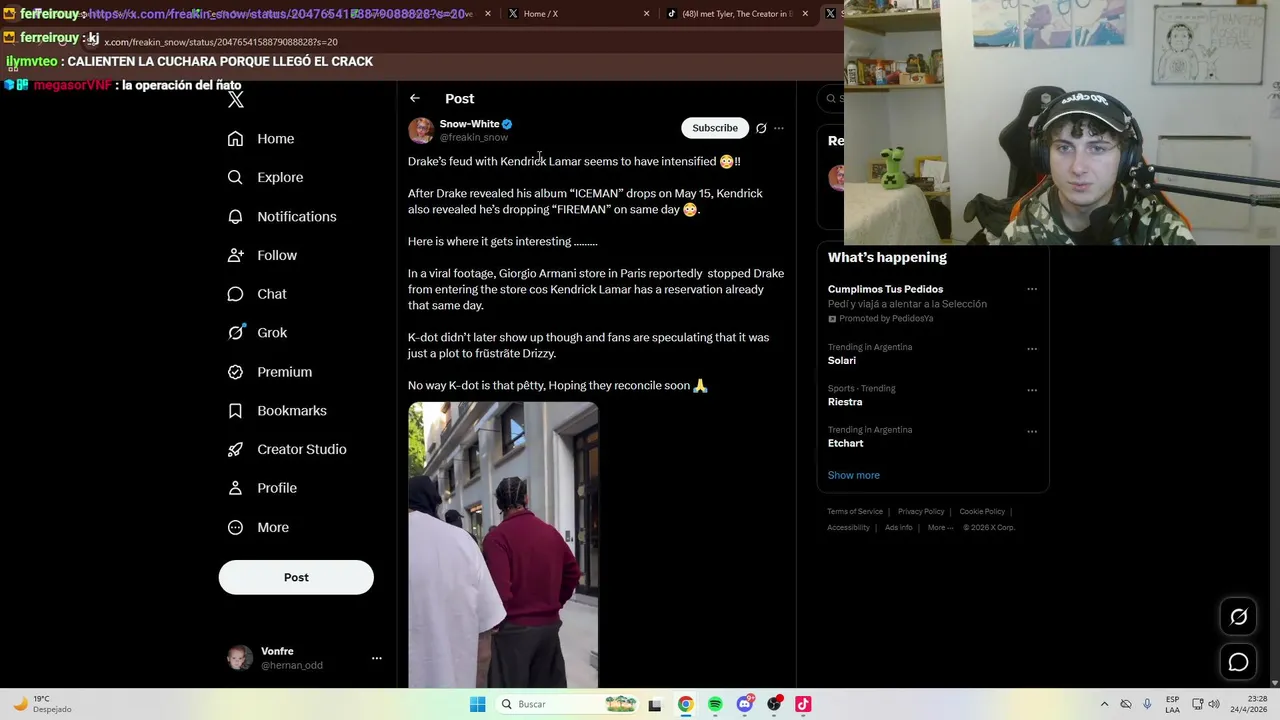Open Follow in the sidebar
Screen dimensions: 1280x720
click(x=262, y=255)
